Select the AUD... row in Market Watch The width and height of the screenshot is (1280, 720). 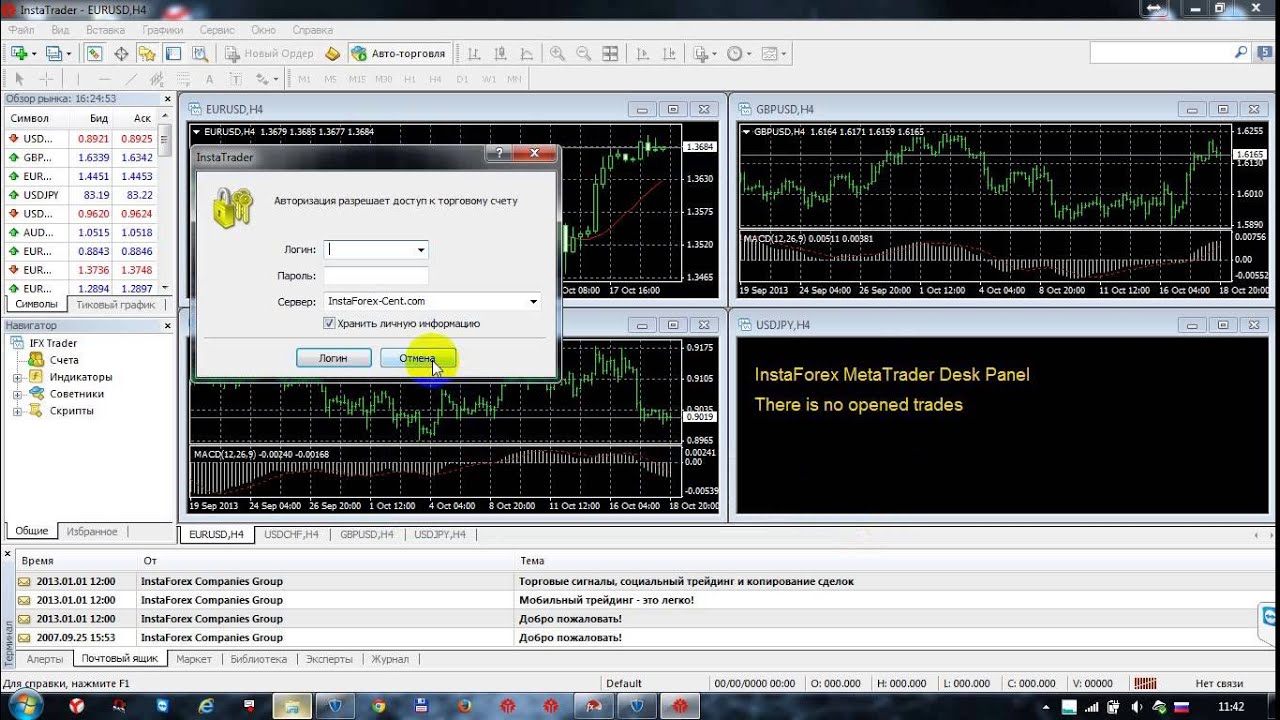(80, 232)
